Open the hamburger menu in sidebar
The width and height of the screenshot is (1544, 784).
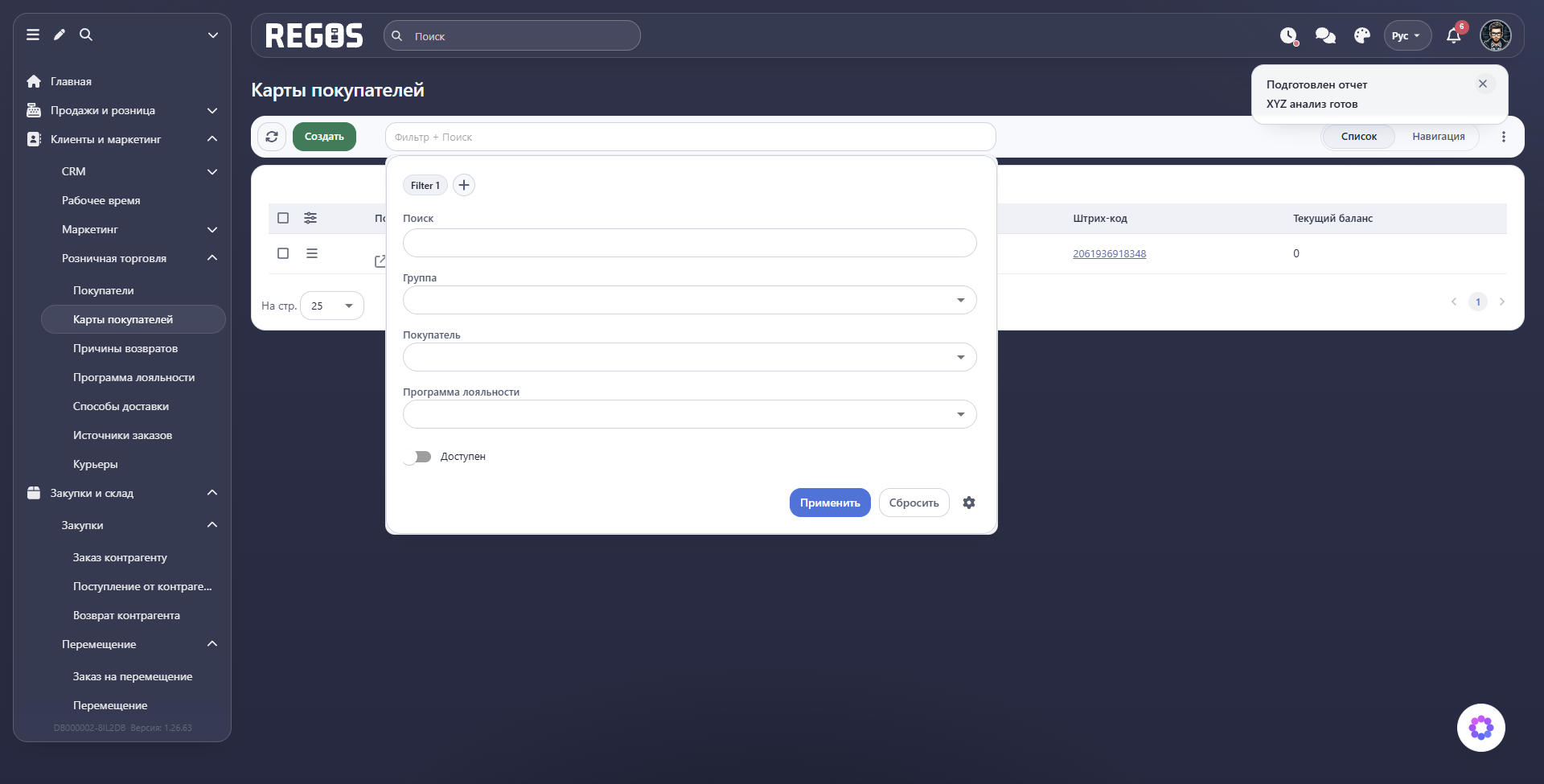click(33, 35)
